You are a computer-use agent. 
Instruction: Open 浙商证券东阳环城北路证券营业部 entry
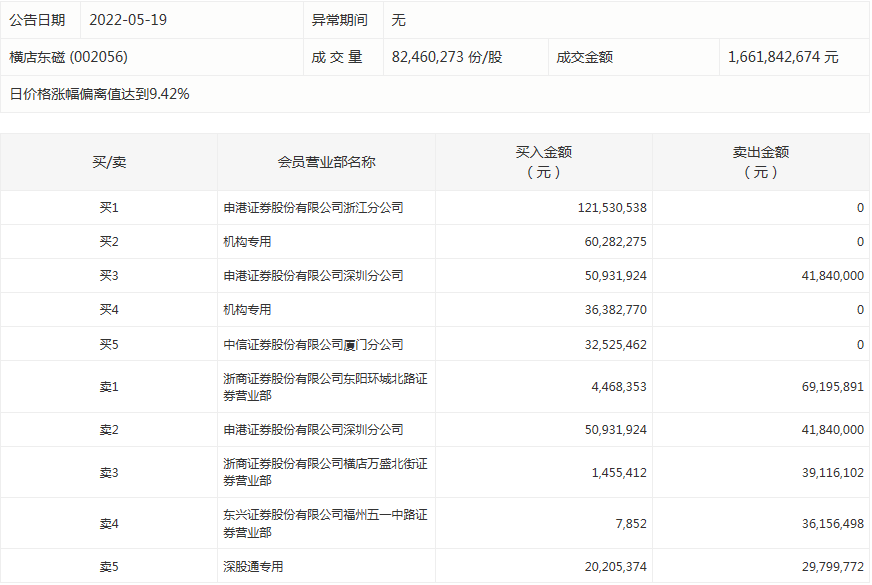tap(325, 387)
